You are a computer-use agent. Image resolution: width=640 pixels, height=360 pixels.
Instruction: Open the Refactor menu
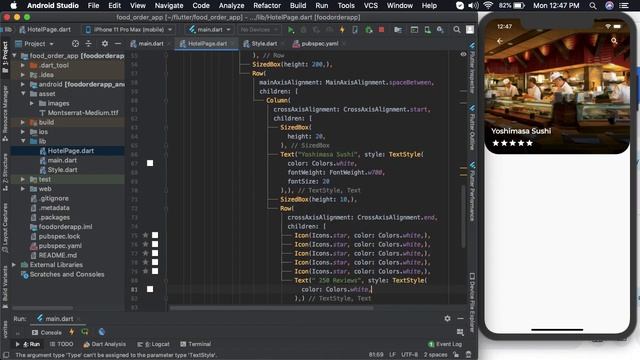tap(267, 6)
